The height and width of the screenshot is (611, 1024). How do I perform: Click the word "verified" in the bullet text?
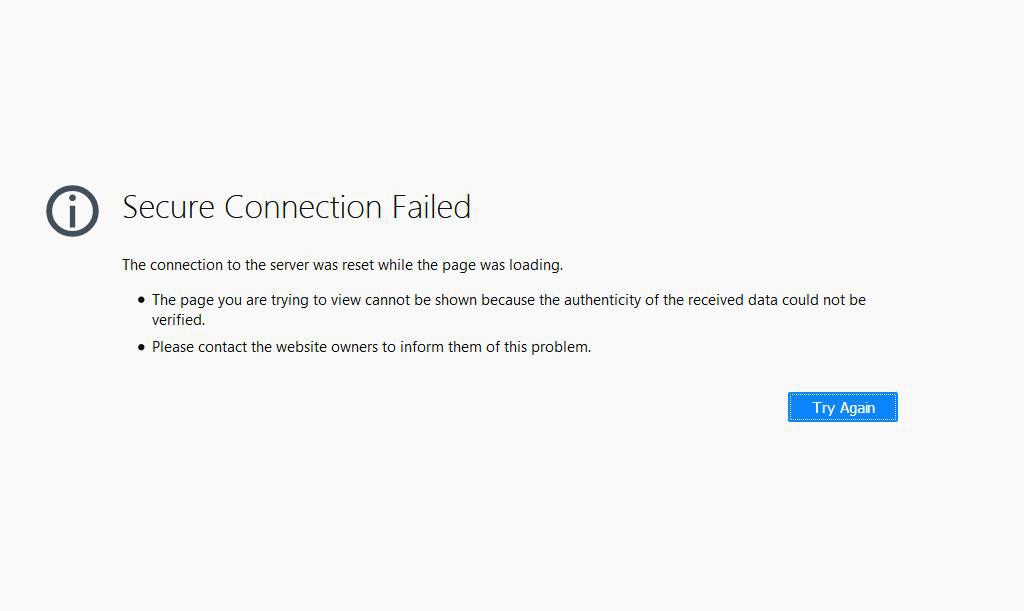point(178,320)
